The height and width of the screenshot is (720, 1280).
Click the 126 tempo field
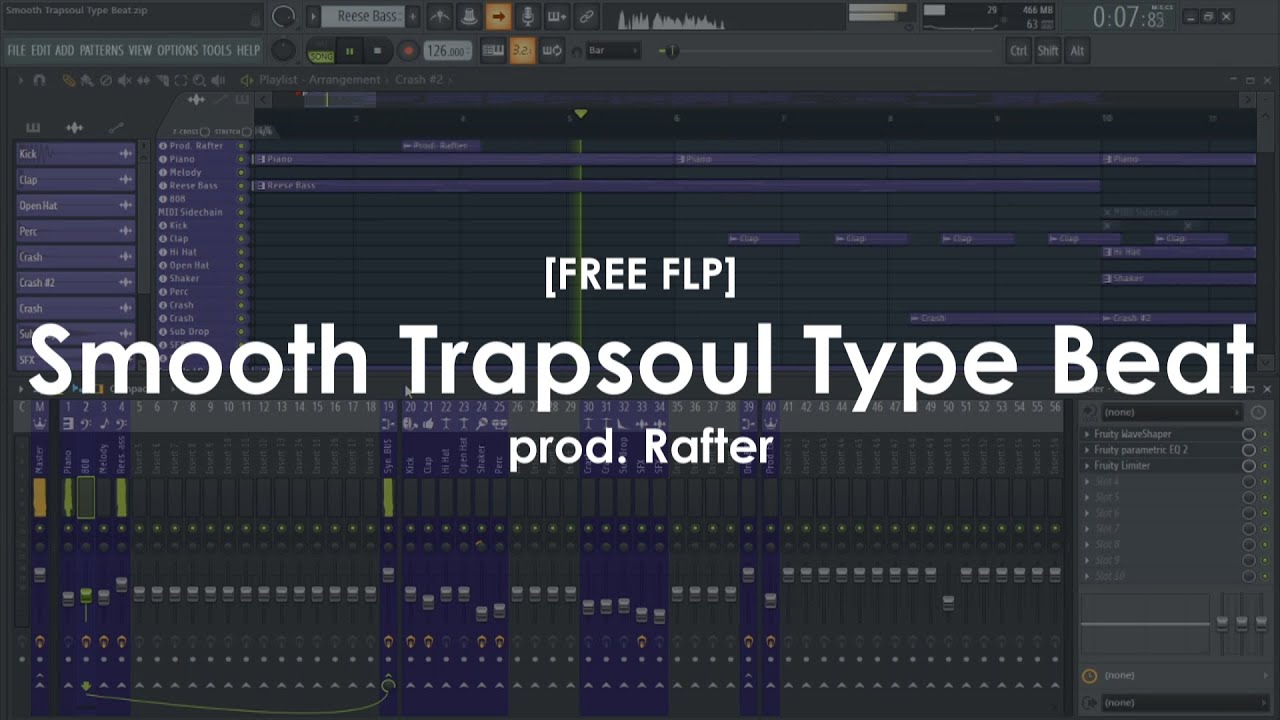(x=447, y=51)
